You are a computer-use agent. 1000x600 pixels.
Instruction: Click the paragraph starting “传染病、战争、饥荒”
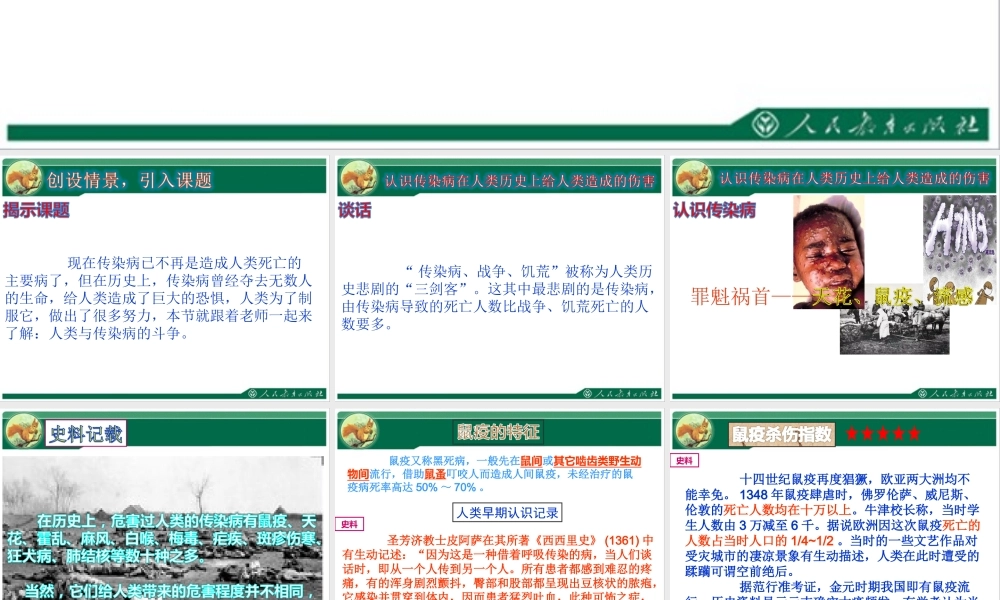pos(497,298)
